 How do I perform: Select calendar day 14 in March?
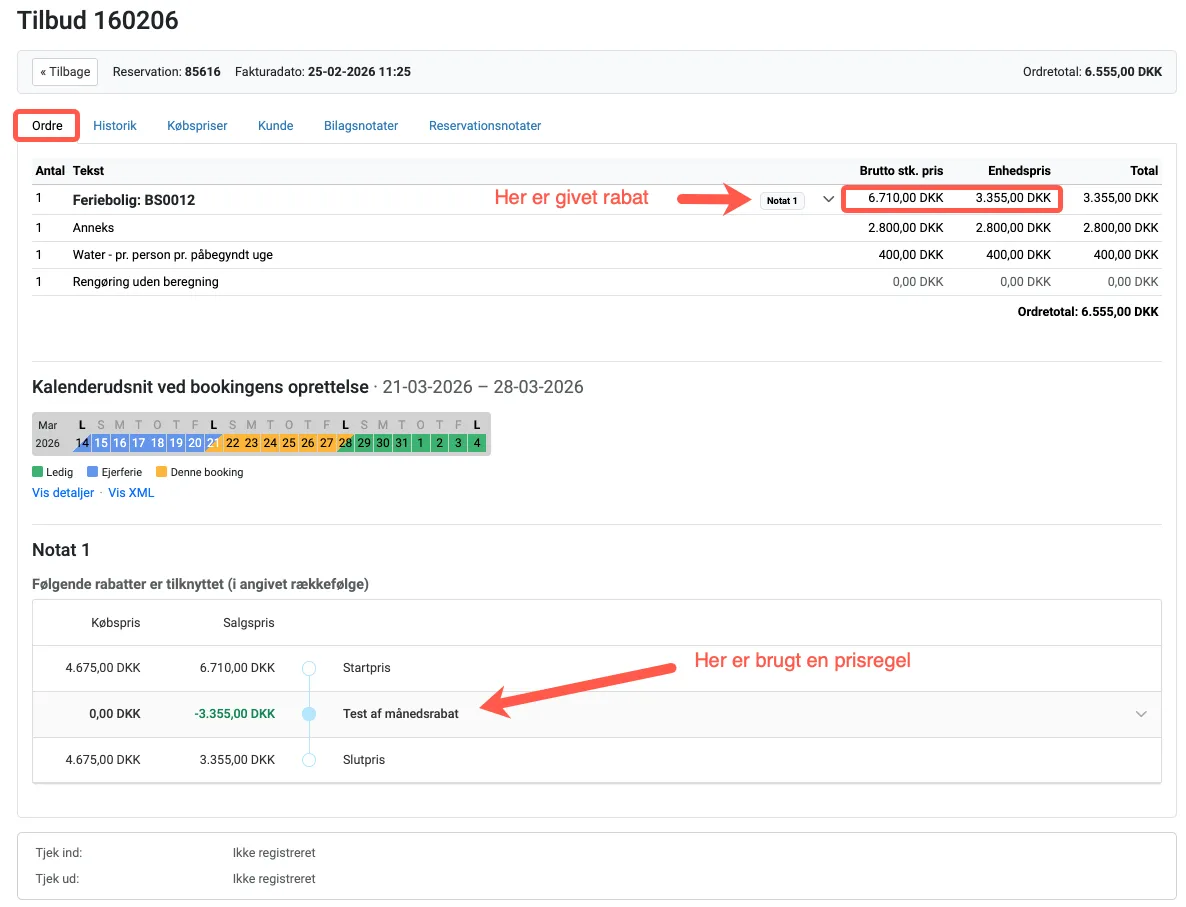(82, 443)
